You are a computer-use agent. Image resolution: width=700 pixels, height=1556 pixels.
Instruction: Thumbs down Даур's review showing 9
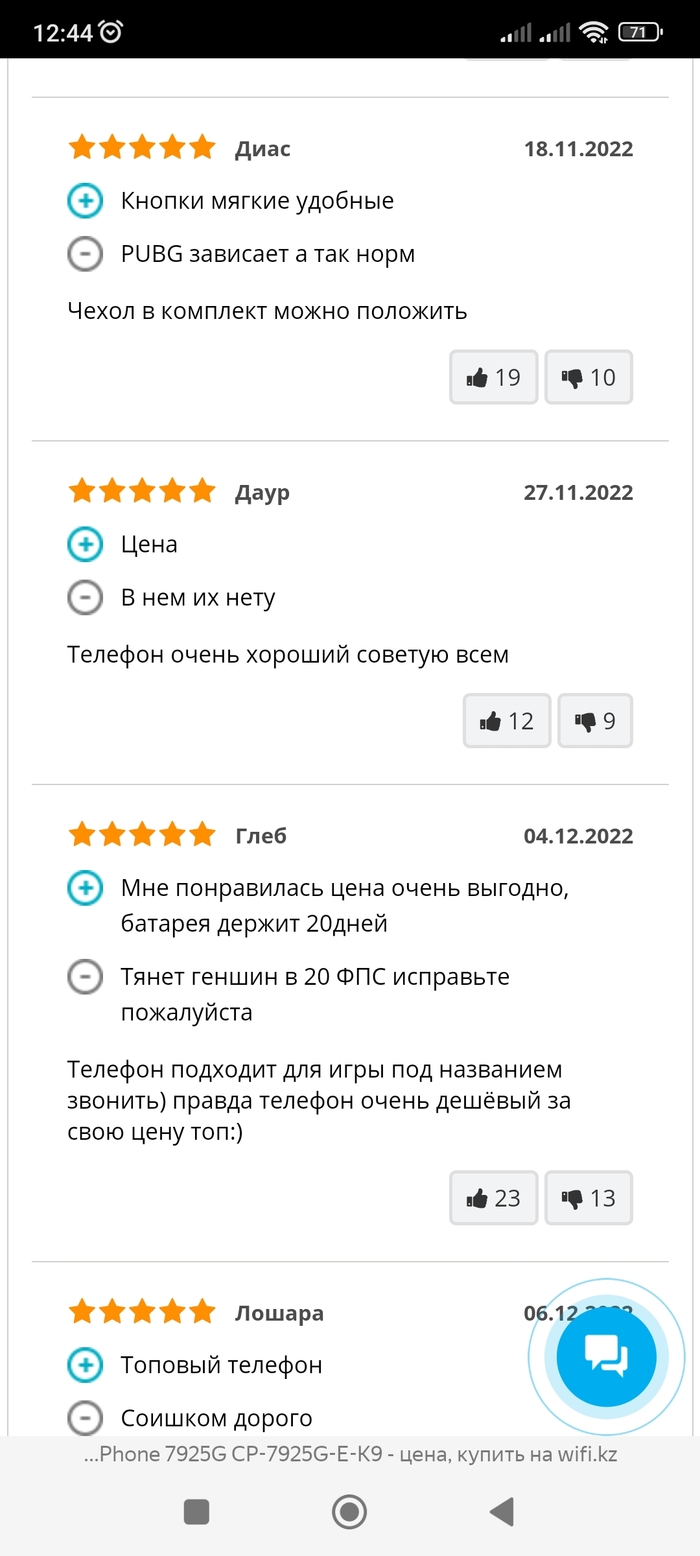pyautogui.click(x=595, y=720)
